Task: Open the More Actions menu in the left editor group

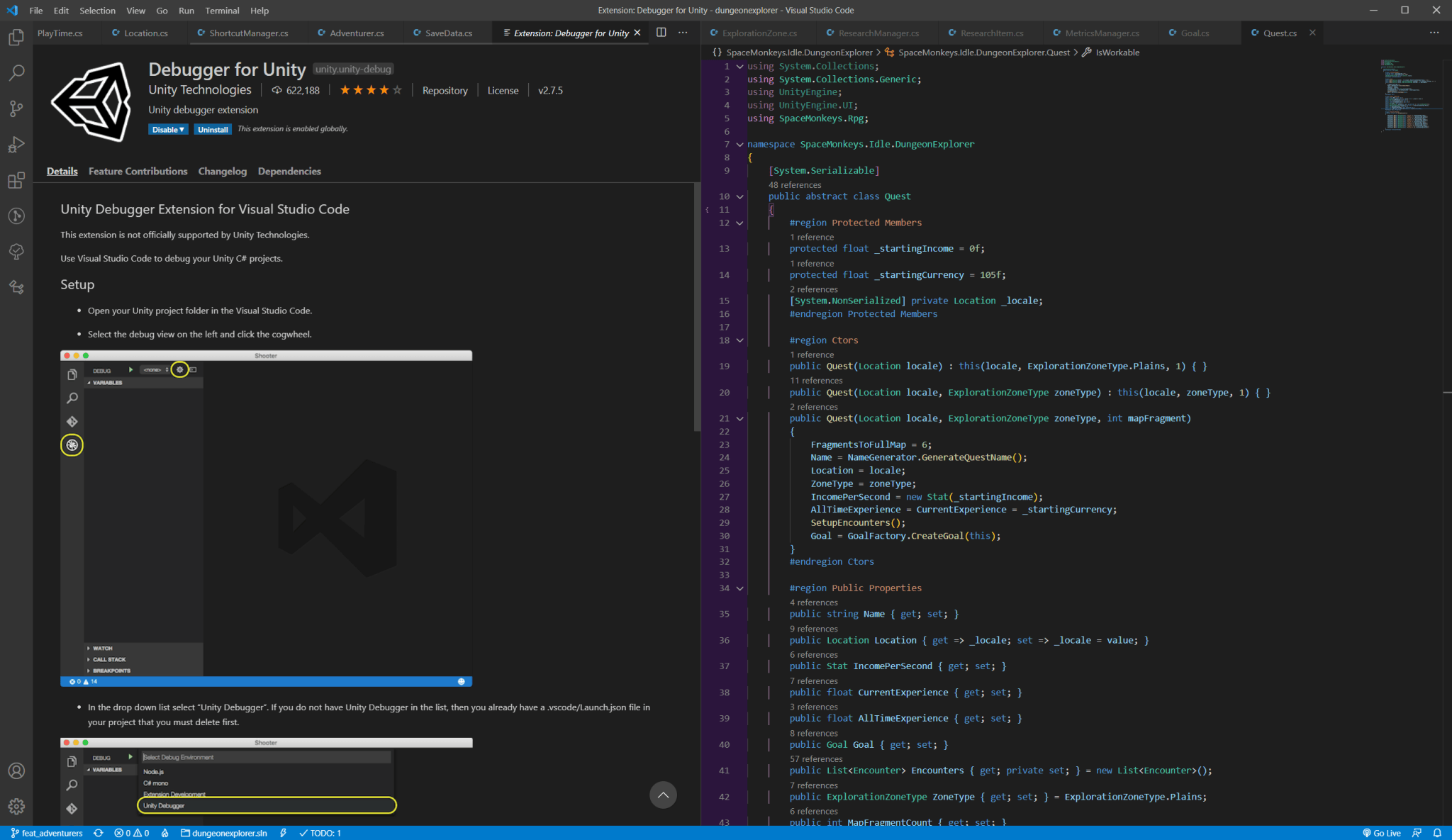Action: (x=683, y=33)
